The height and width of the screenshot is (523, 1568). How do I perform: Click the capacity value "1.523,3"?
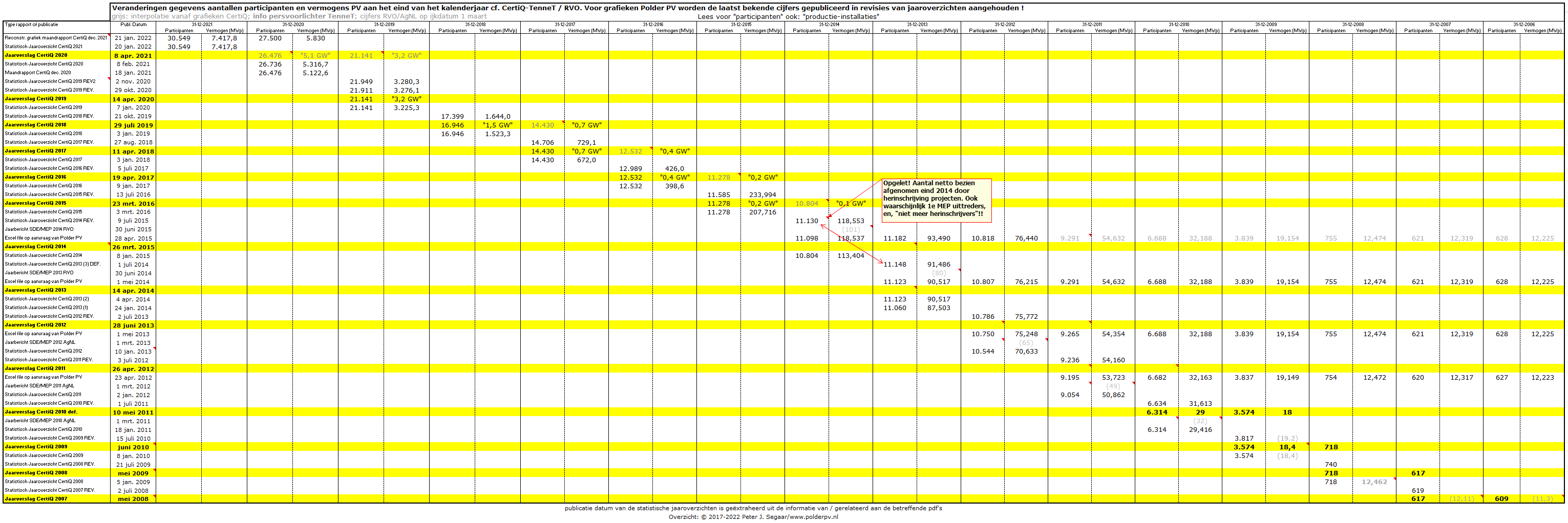(x=498, y=134)
